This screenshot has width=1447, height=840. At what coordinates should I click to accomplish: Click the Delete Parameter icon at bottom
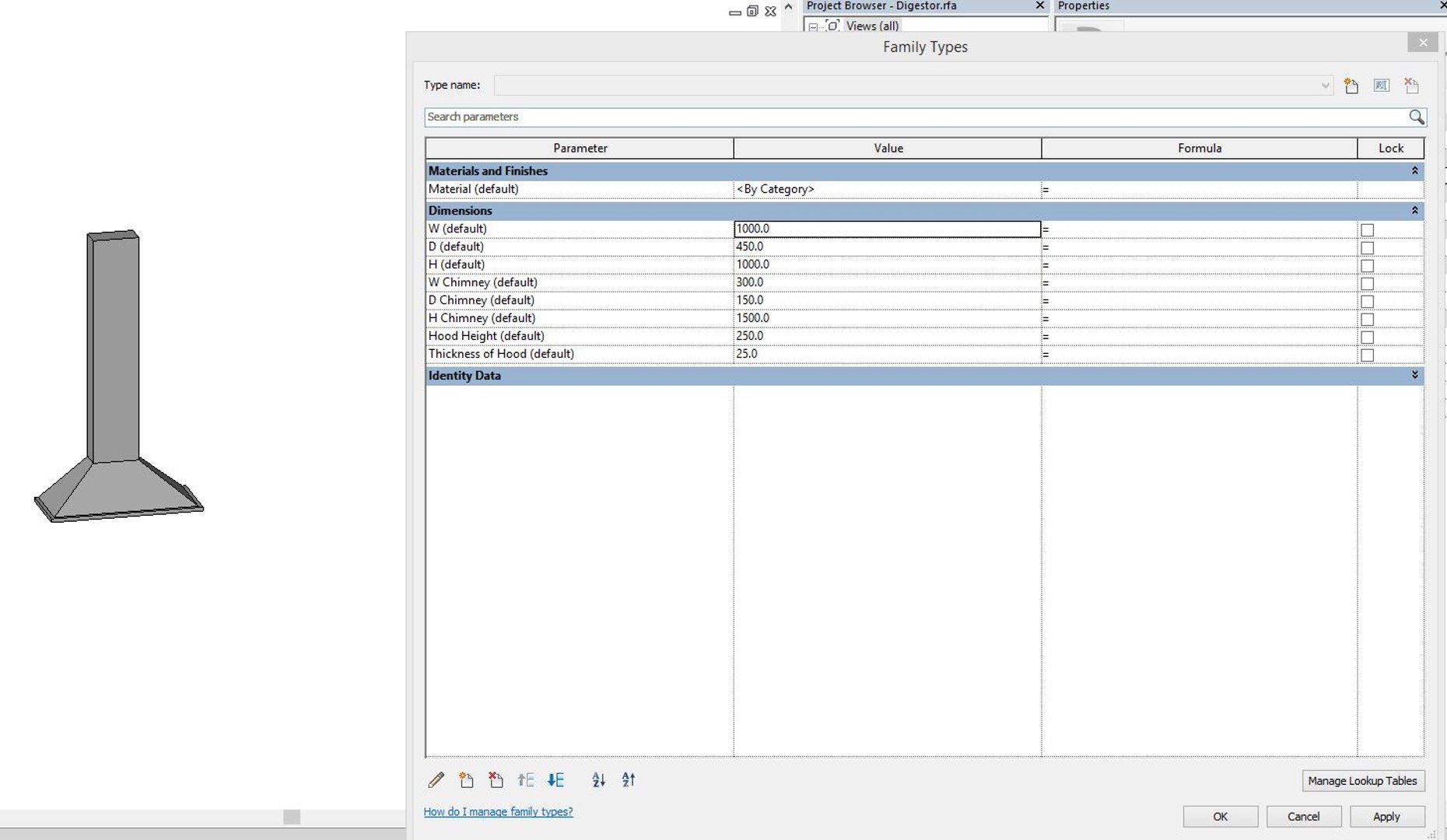tap(496, 780)
